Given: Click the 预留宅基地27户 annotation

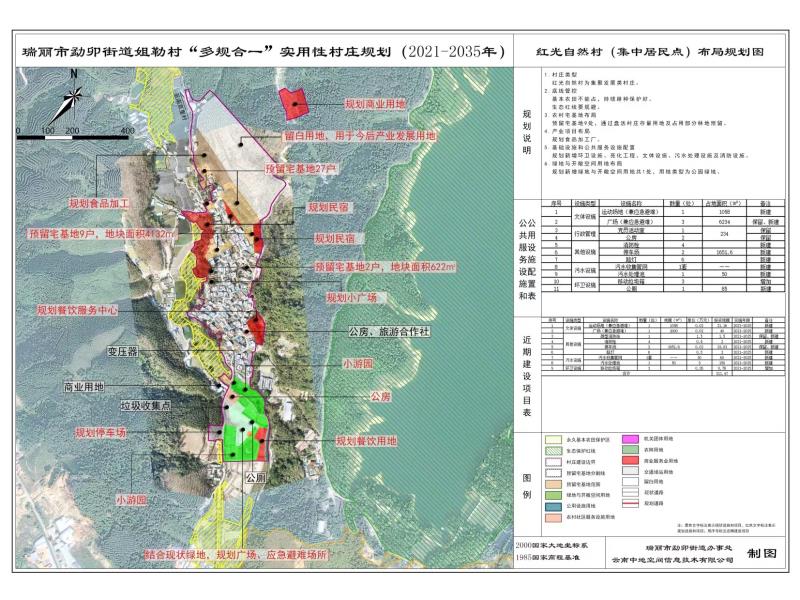Looking at the screenshot, I should (298, 169).
